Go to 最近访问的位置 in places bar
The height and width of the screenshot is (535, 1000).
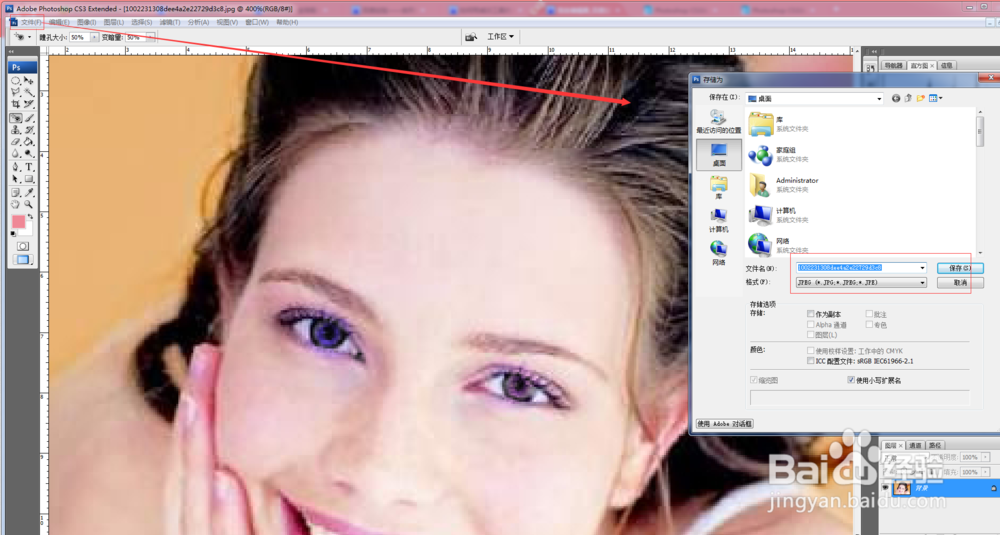719,122
